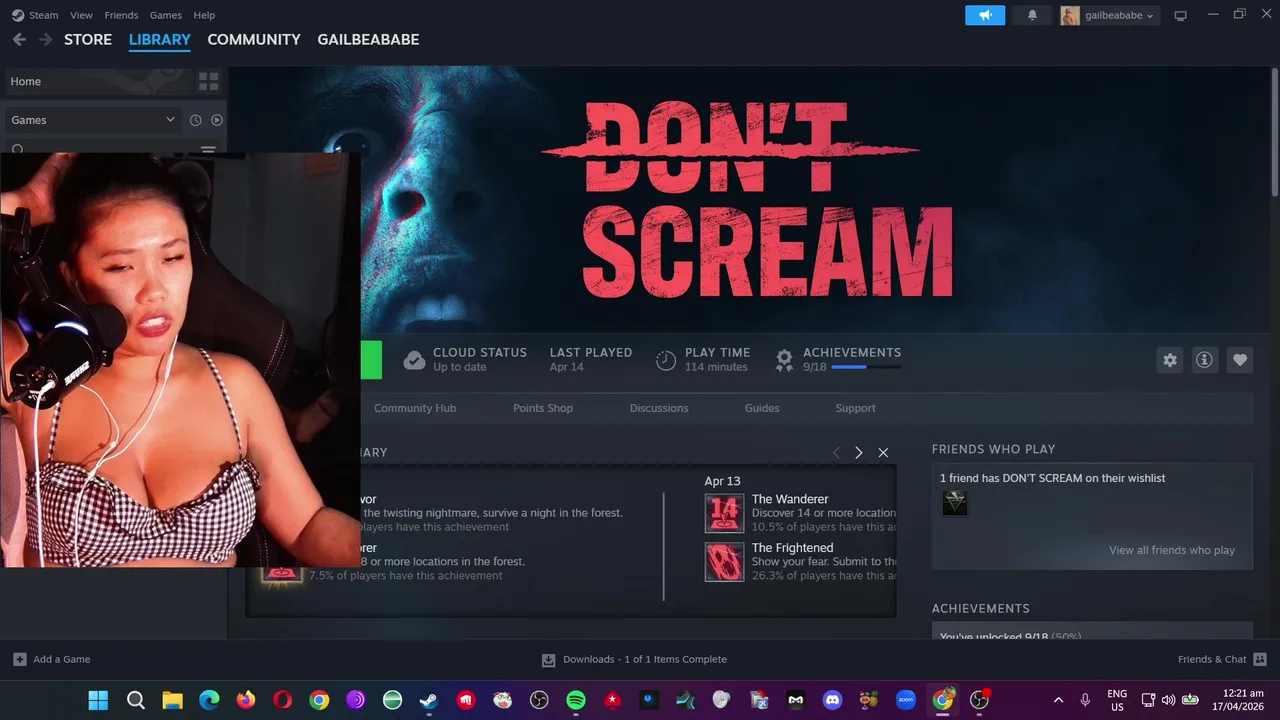The width and height of the screenshot is (1280, 720).
Task: Switch to Big Picture mode monitor icon
Action: coord(1180,15)
